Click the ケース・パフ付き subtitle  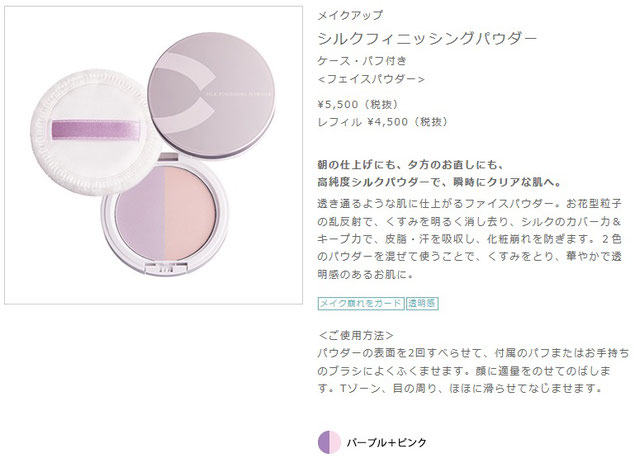point(362,61)
